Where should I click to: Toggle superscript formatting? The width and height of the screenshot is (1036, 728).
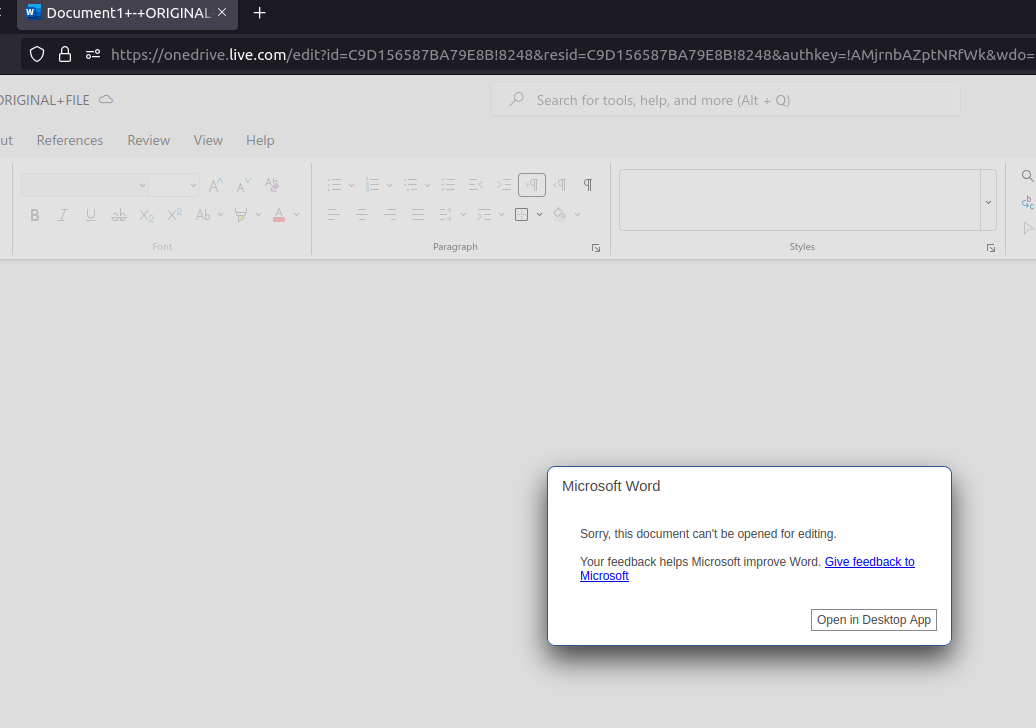(174, 215)
